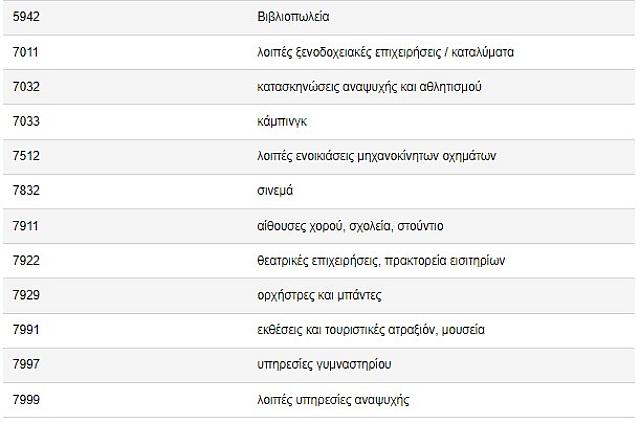Select the λοιπές υπηρεσίες αναψυχής description
The image size is (640, 423).
[x=333, y=400]
